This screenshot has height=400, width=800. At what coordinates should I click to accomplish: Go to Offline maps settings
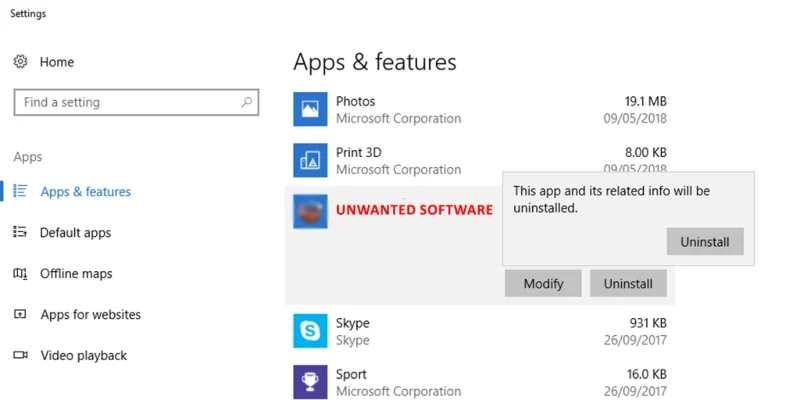76,273
